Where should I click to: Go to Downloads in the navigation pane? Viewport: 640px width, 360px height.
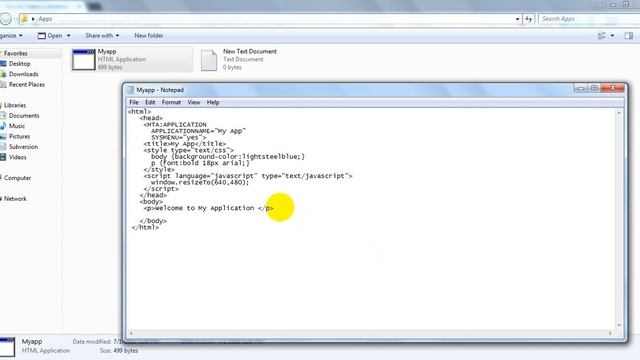pos(23,74)
